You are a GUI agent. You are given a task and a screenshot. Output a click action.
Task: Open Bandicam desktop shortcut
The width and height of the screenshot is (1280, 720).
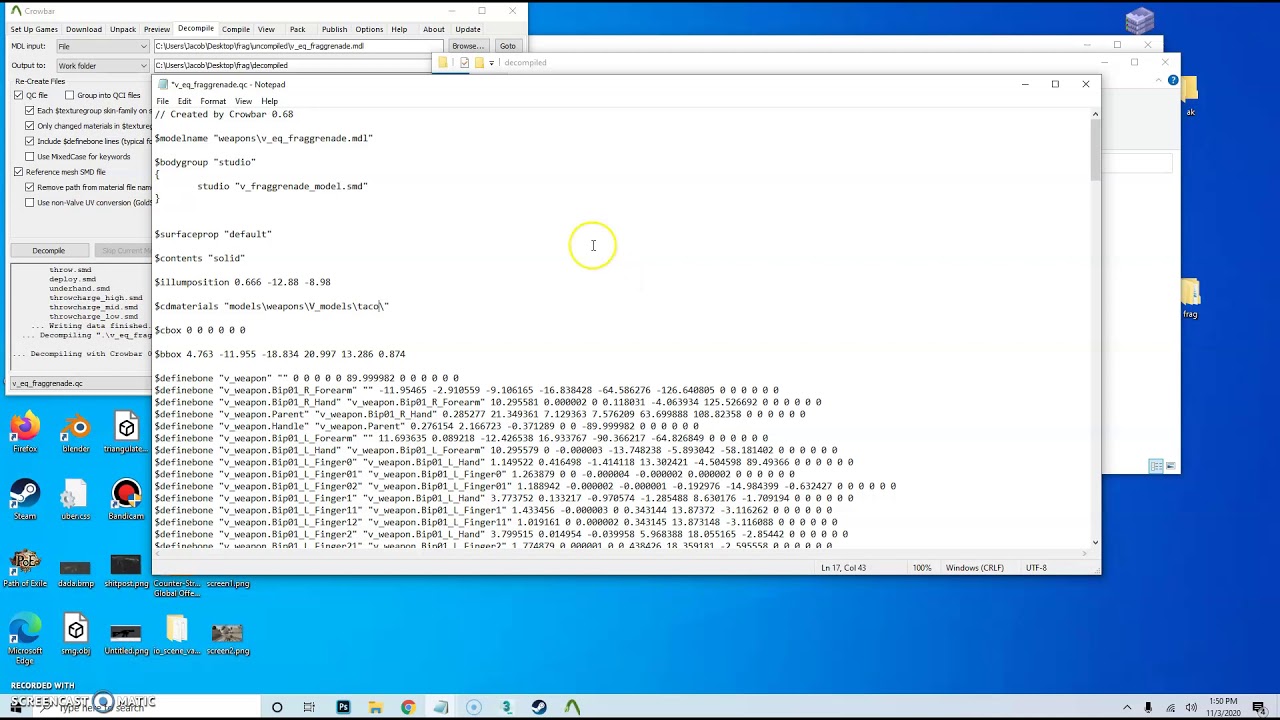point(126,500)
